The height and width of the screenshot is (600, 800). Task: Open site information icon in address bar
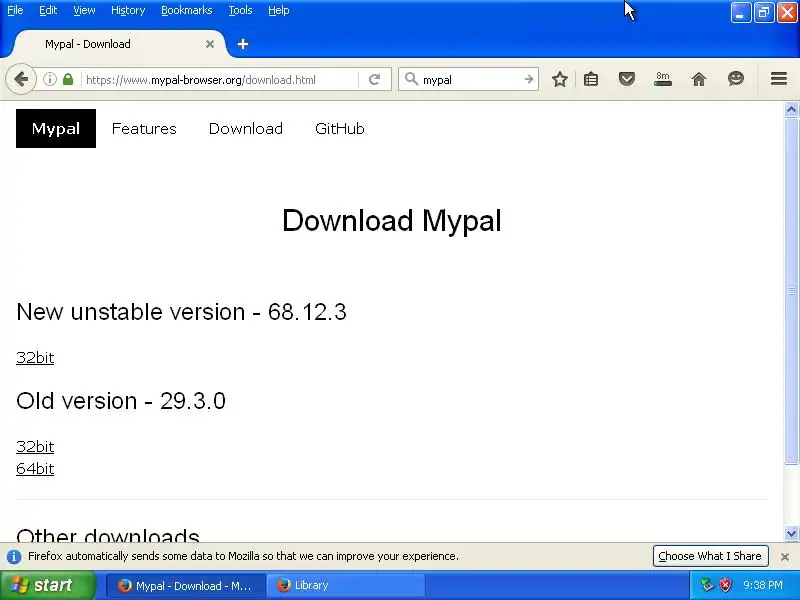[x=49, y=79]
